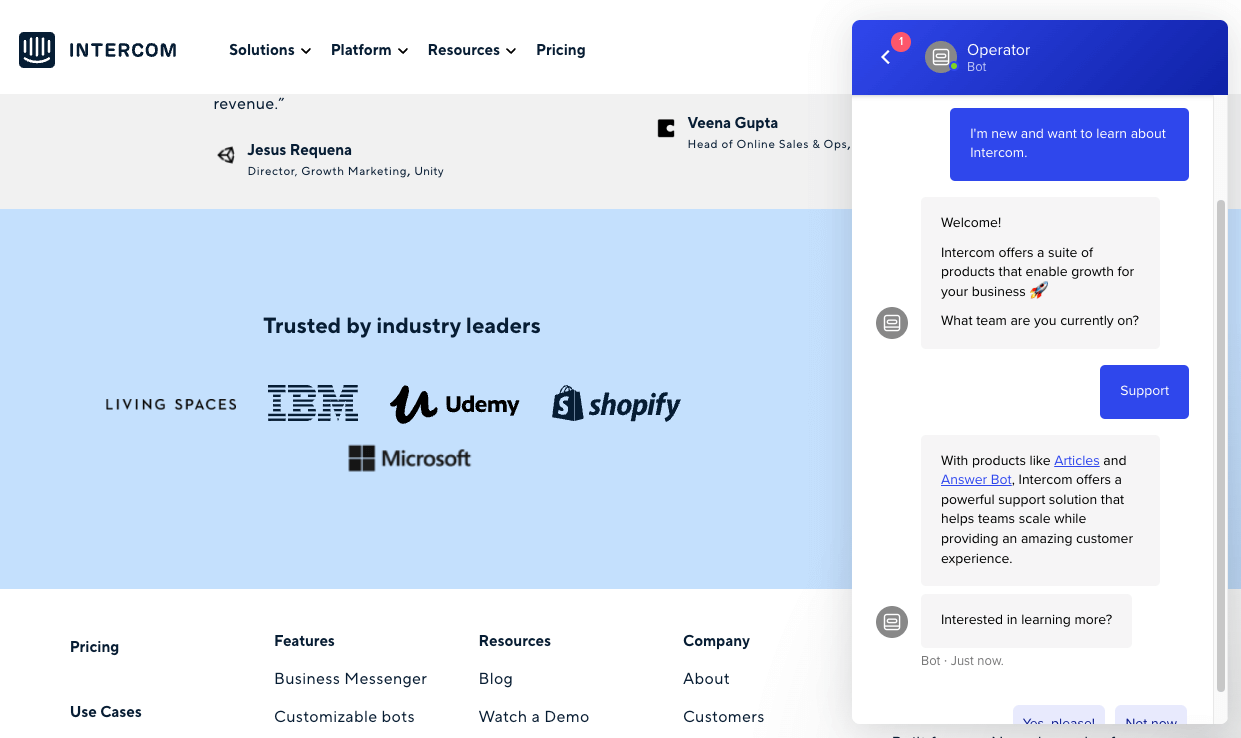1241x738 pixels.
Task: Go back using the chat back arrow
Action: (x=885, y=58)
